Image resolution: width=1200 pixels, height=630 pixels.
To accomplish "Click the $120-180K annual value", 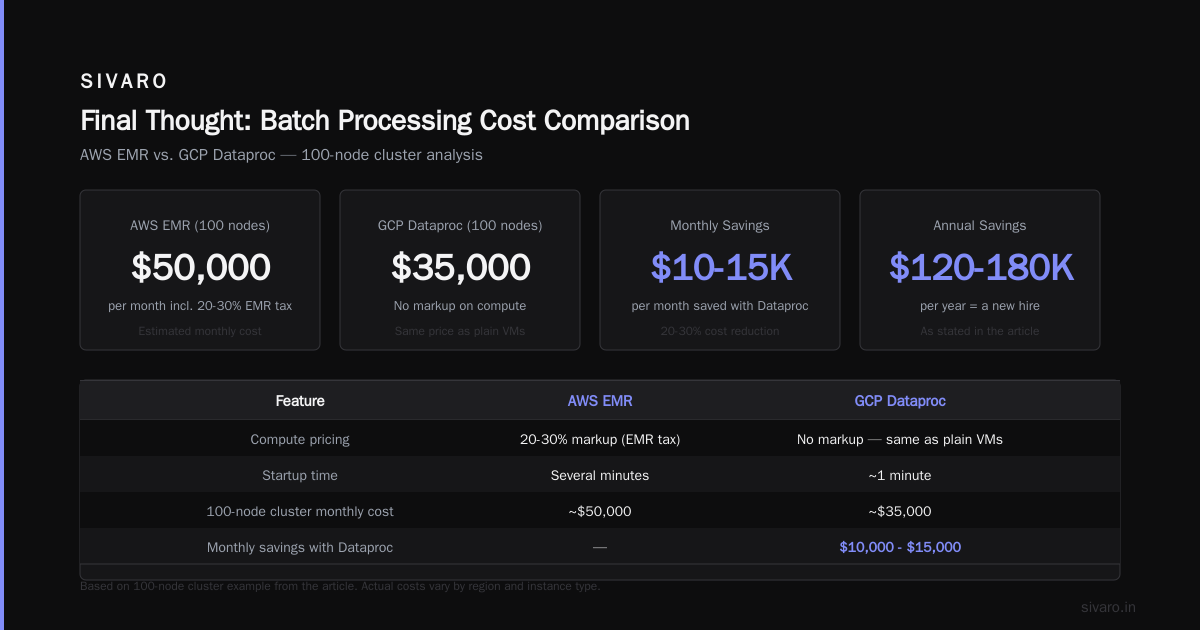I will pyautogui.click(x=980, y=267).
